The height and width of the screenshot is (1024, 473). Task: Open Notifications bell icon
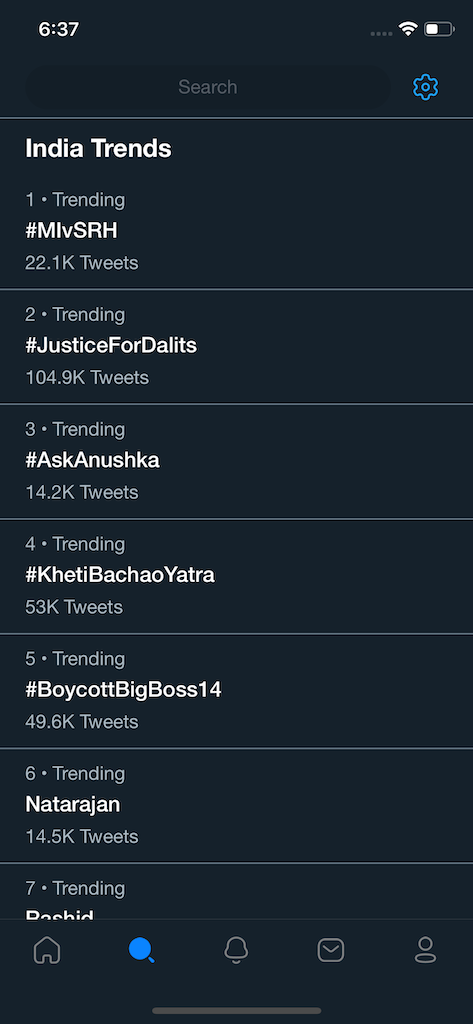(236, 950)
